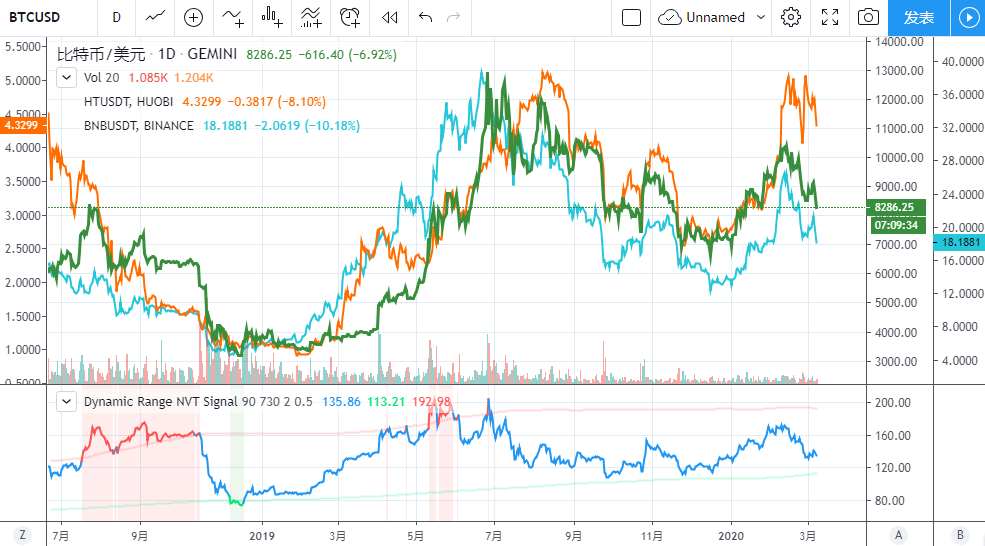Click the 2020 time axis label
985x546 pixels.
[731, 536]
